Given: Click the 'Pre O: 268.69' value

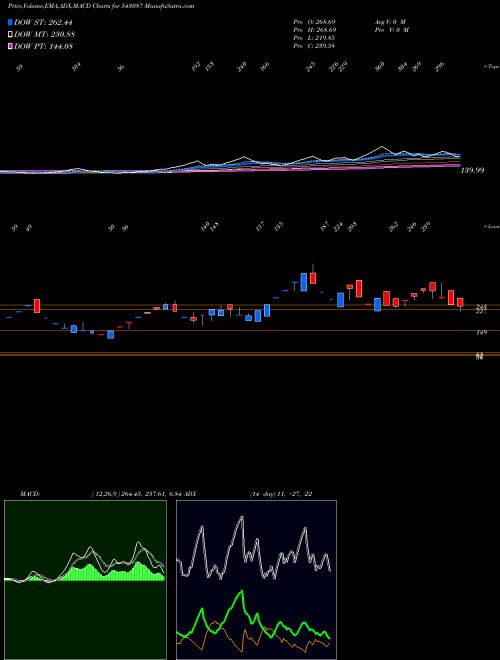Looking at the screenshot, I should tap(314, 21).
